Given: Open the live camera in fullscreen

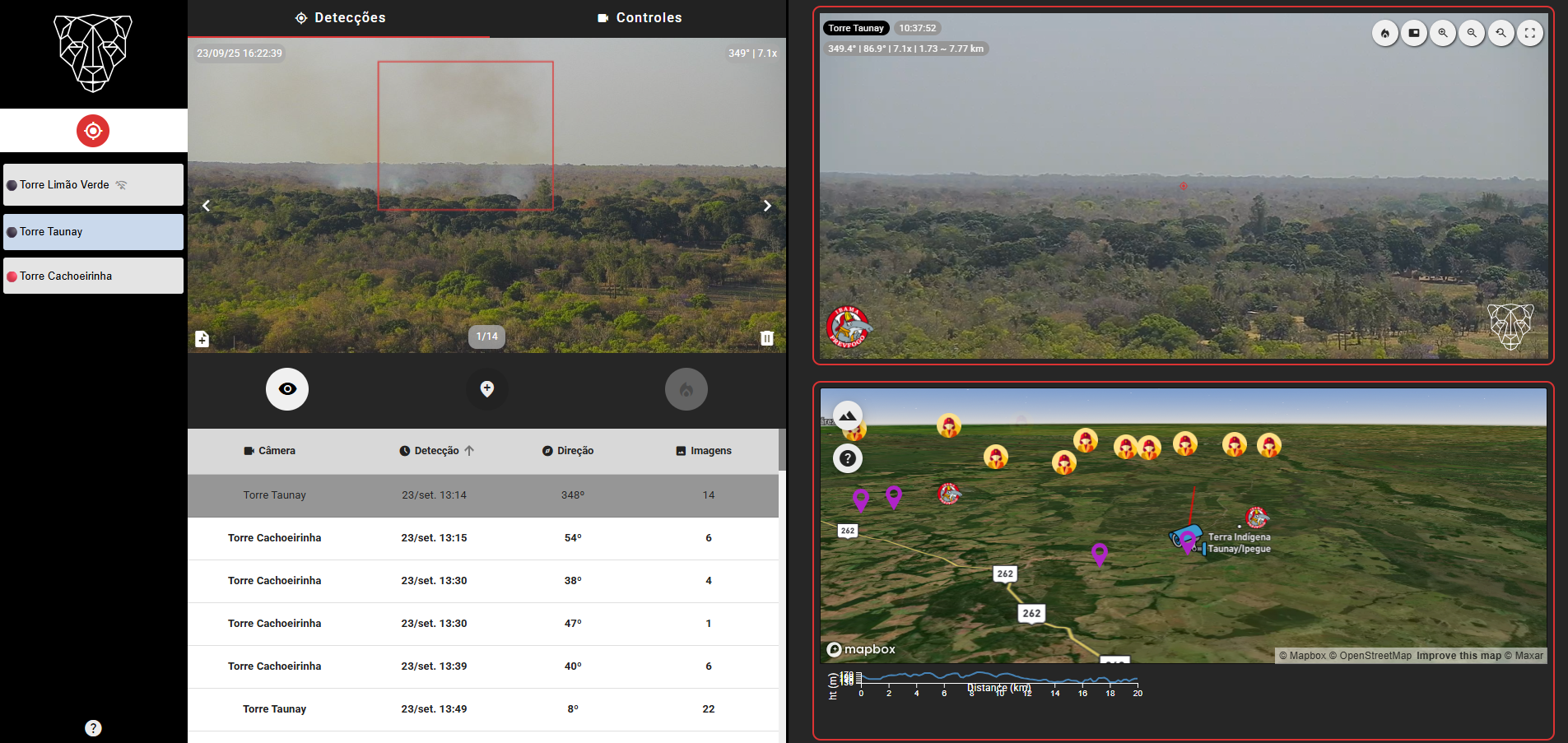Looking at the screenshot, I should click(x=1529, y=33).
